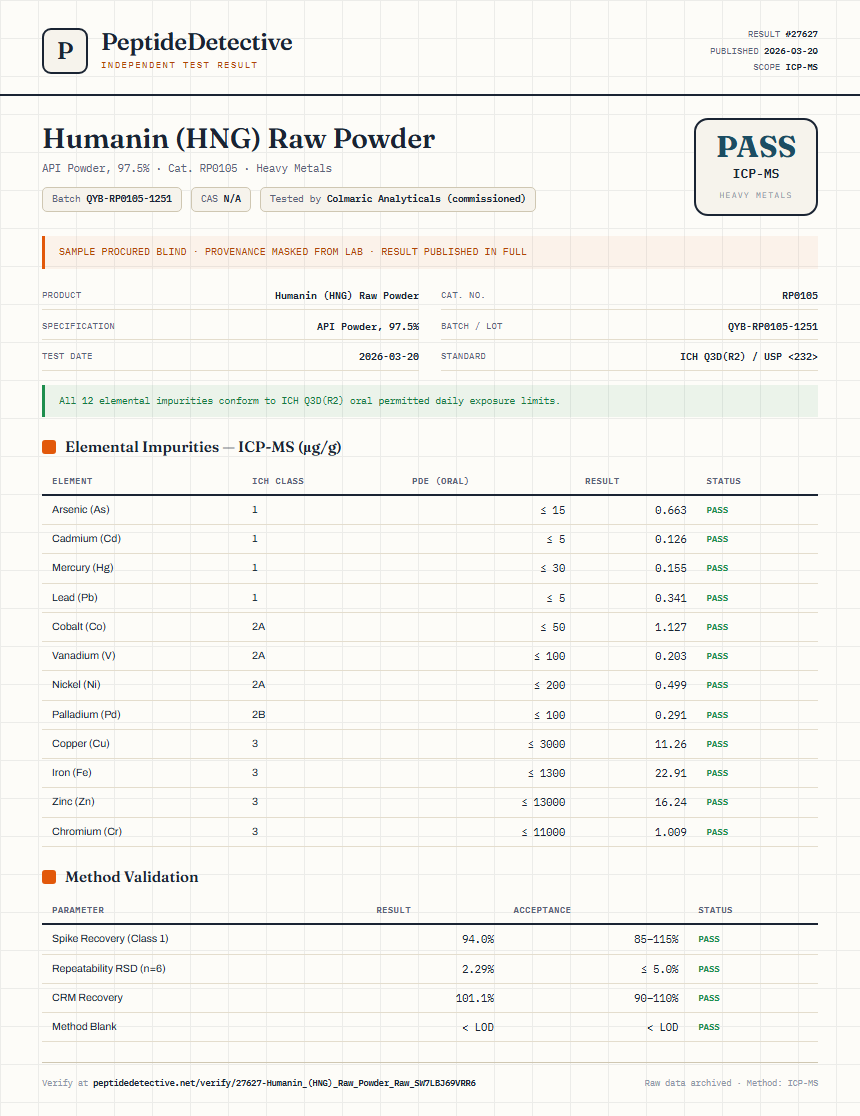Click the RESULT header in impurities table
The width and height of the screenshot is (860, 1116).
602,481
